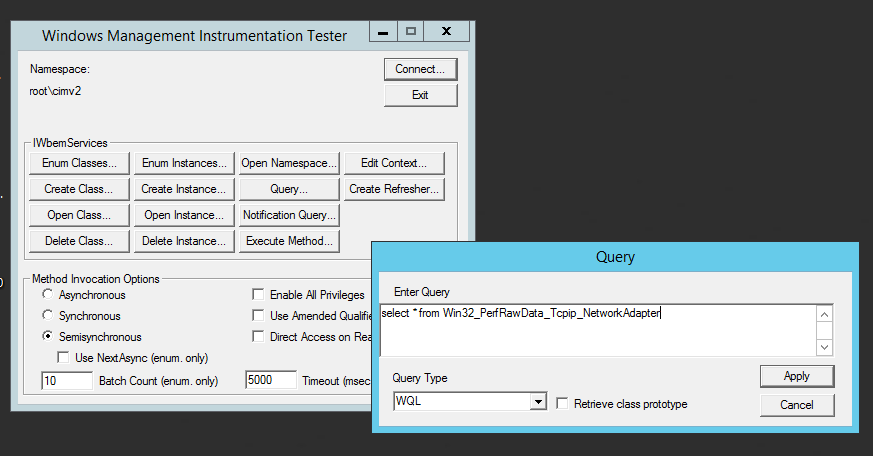The height and width of the screenshot is (456, 873).
Task: Click the Exit button
Action: tap(420, 95)
